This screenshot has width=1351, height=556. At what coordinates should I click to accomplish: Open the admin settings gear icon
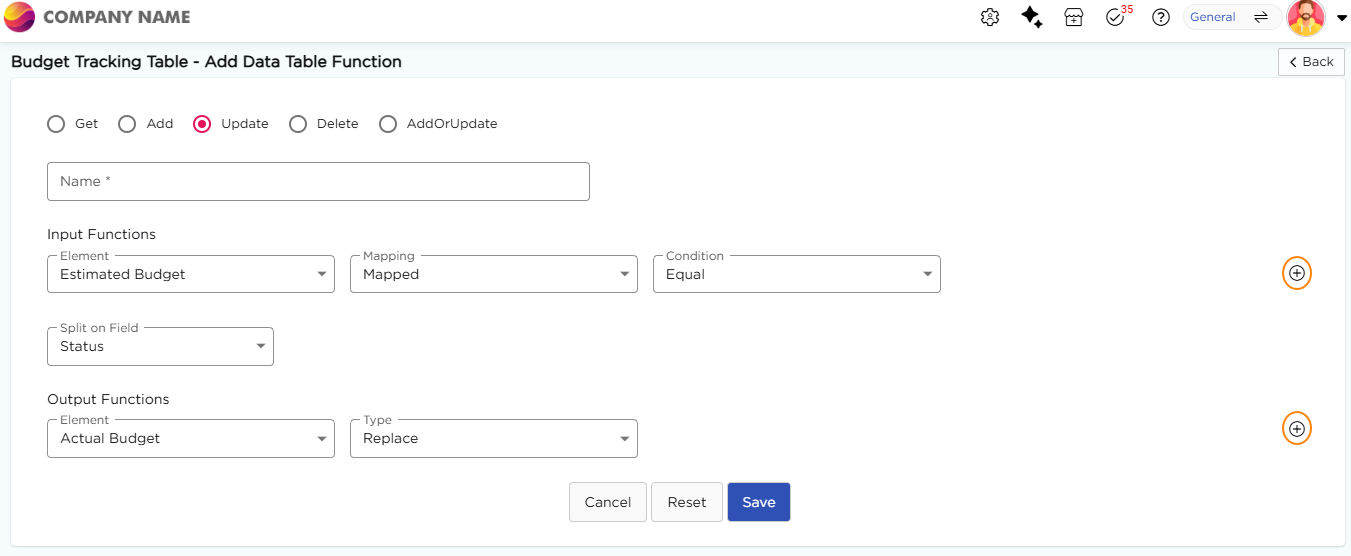pyautogui.click(x=990, y=17)
